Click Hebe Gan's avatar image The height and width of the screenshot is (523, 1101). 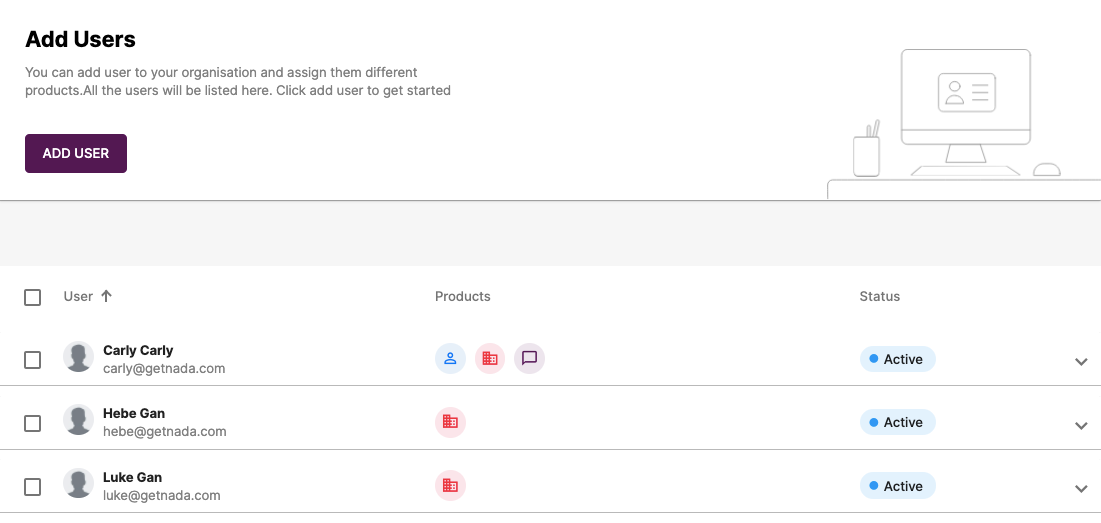[x=79, y=420]
